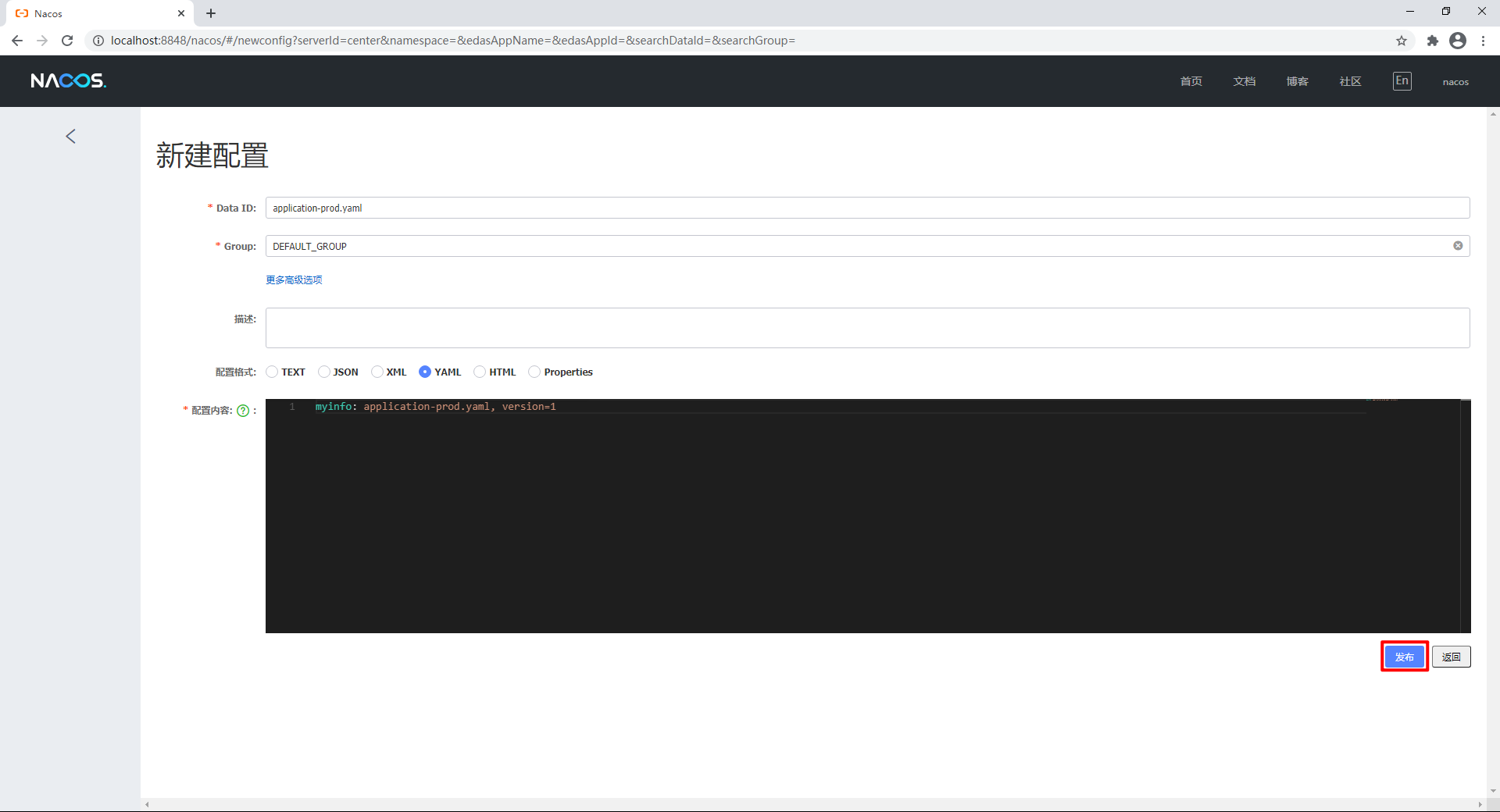Click the Data ID input field
Viewport: 1500px width, 812px height.
click(867, 208)
